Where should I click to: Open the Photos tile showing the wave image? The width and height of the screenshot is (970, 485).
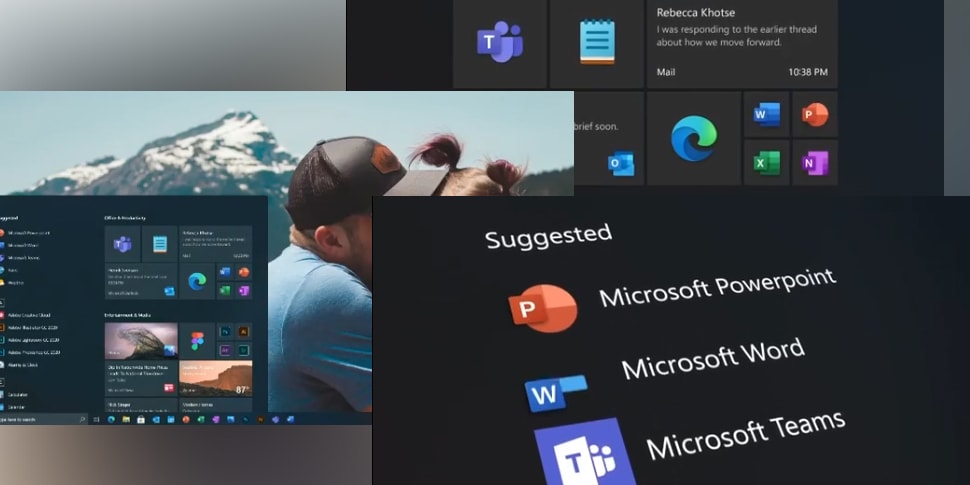click(141, 340)
